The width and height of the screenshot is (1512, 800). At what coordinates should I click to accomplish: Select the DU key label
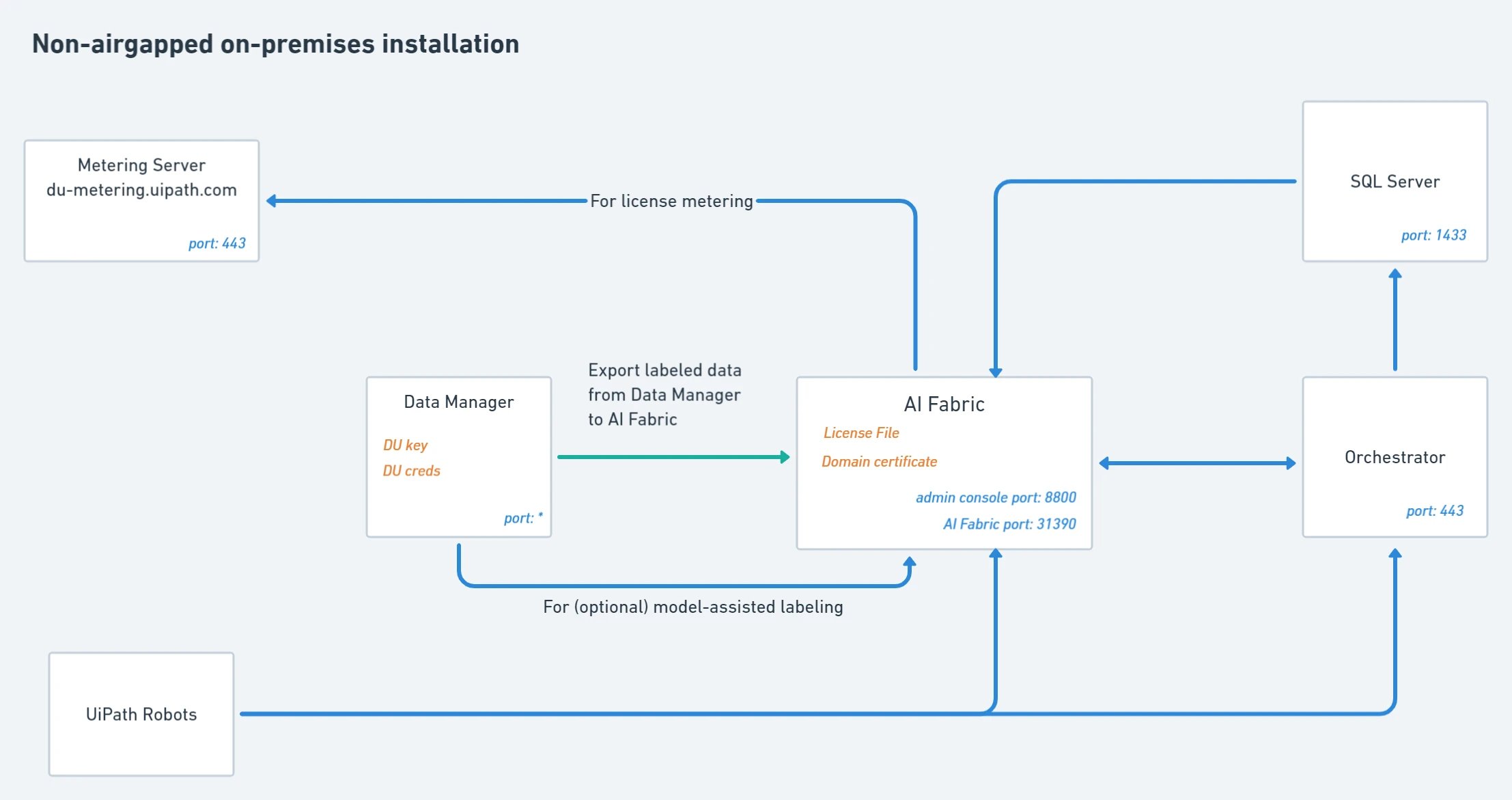click(405, 445)
